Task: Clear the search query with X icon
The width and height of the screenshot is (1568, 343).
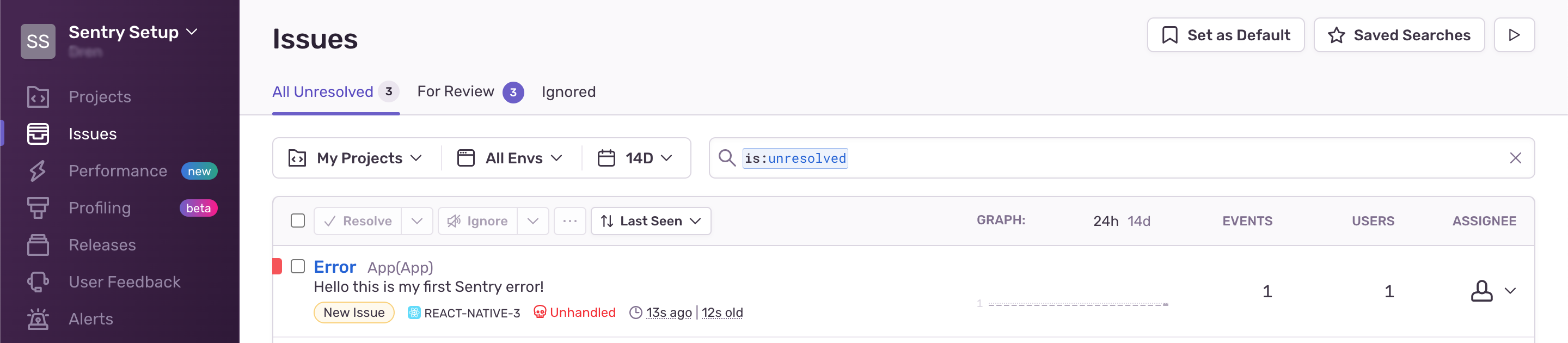Action: (x=1515, y=158)
